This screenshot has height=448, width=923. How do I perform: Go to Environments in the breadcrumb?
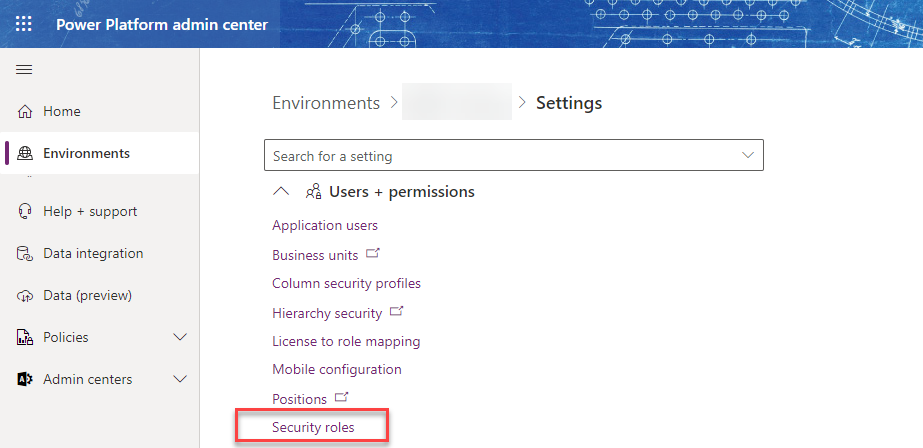tap(326, 103)
